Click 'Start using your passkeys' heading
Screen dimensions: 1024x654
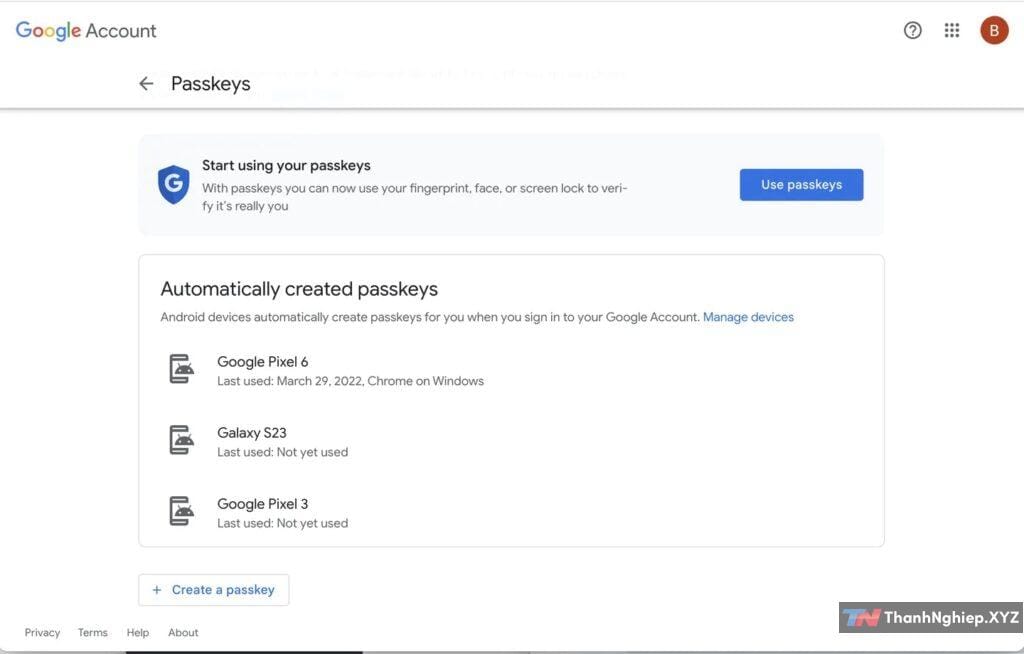point(286,166)
